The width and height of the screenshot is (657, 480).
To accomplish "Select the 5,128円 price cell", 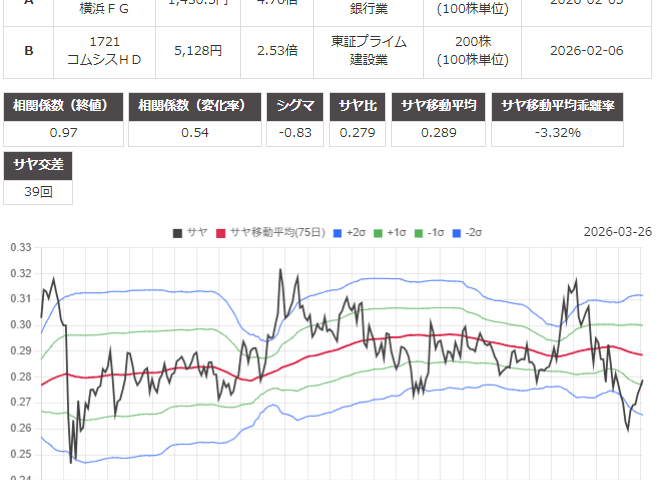I will 200,50.
